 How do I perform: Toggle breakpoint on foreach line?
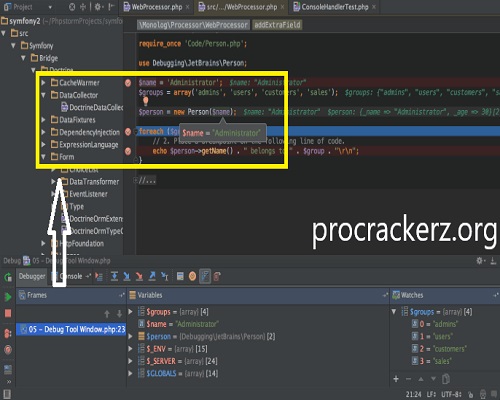[x=128, y=132]
